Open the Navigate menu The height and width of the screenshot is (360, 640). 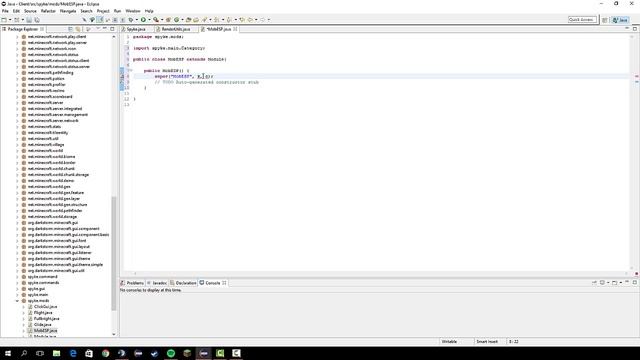coord(68,11)
